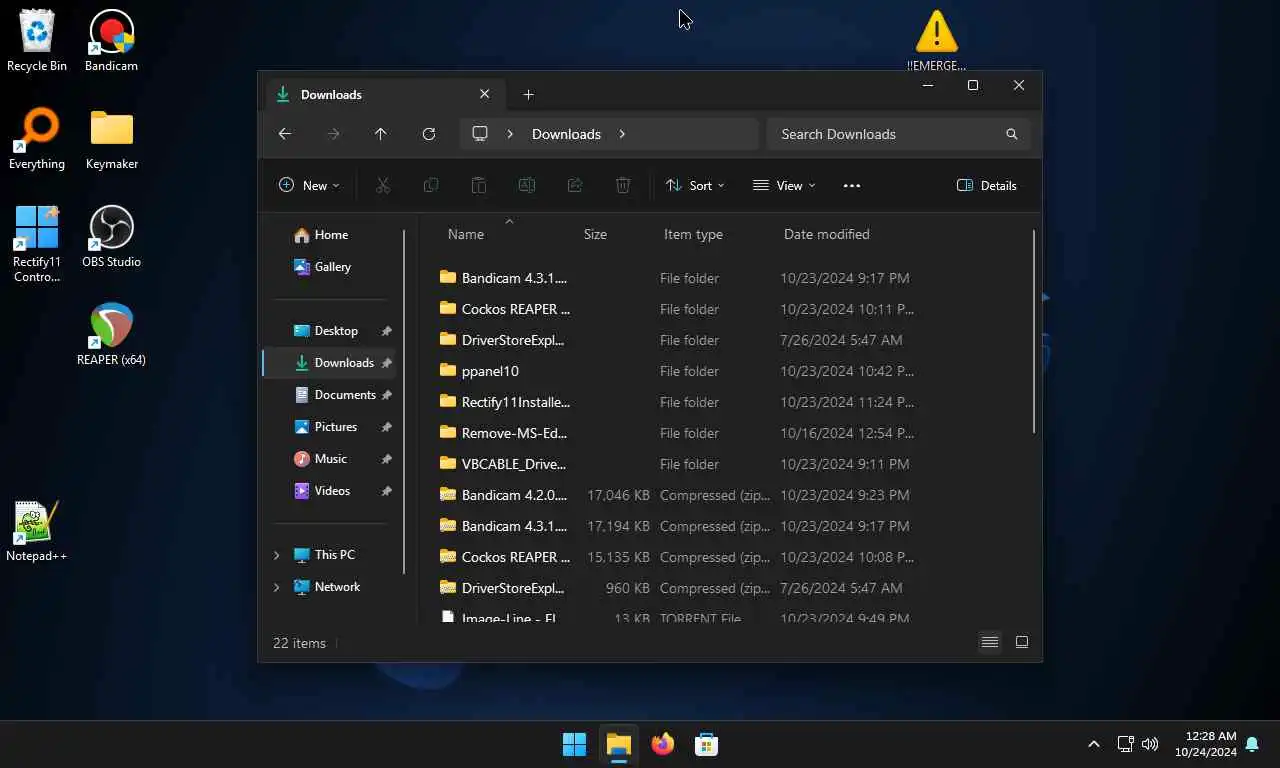Go to Home in the sidebar
The width and height of the screenshot is (1280, 768).
coord(330,235)
